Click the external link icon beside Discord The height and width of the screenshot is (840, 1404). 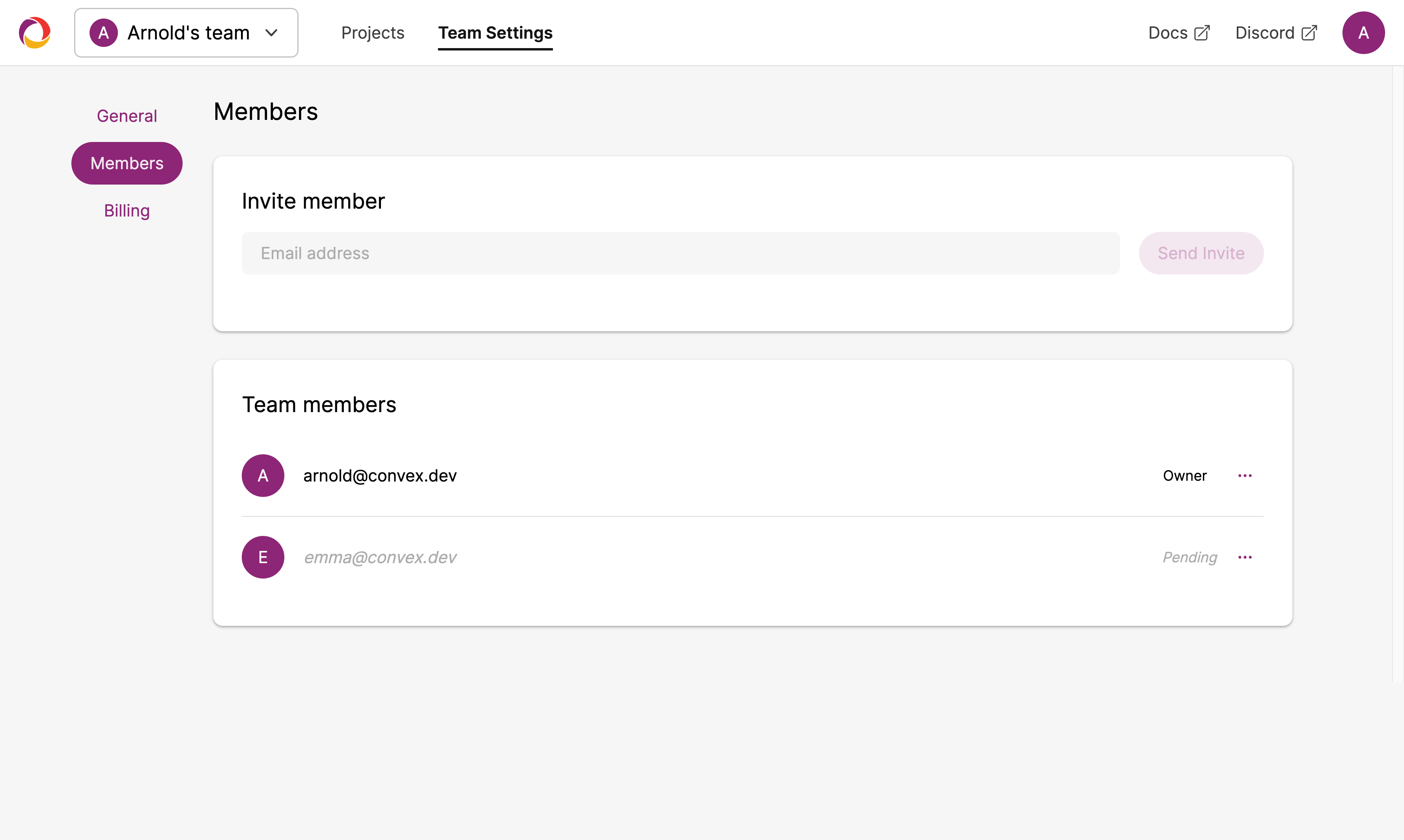(1309, 33)
